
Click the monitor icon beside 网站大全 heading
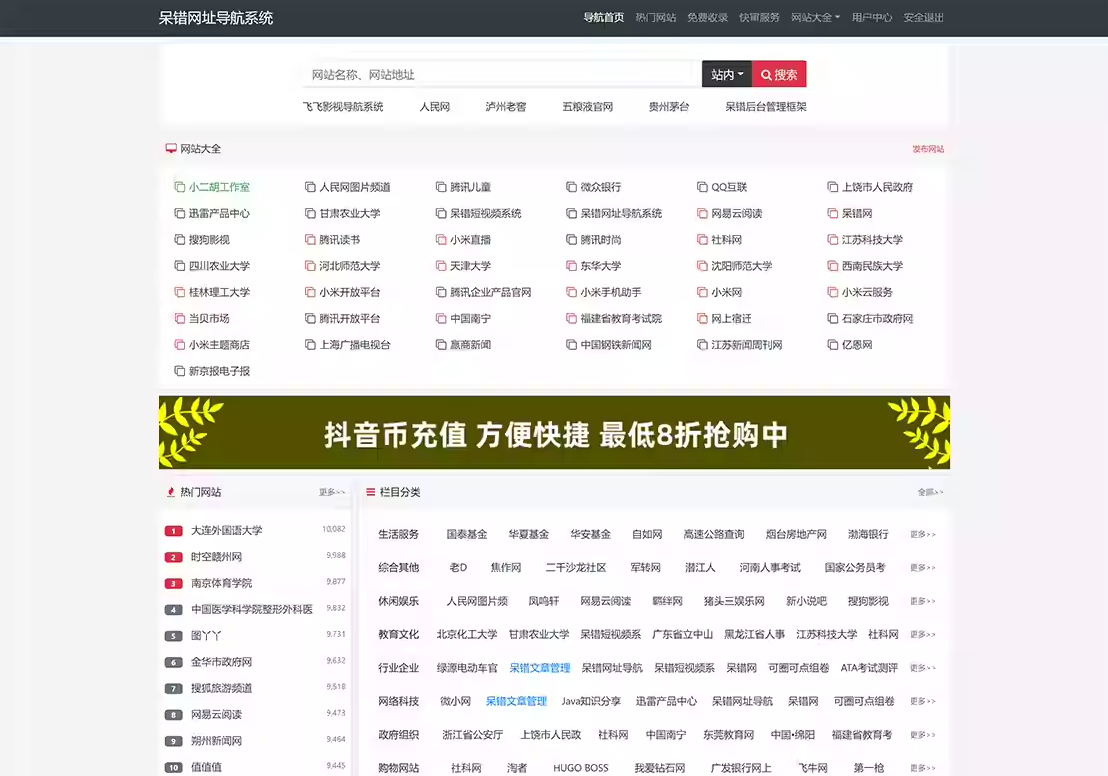pyautogui.click(x=171, y=148)
